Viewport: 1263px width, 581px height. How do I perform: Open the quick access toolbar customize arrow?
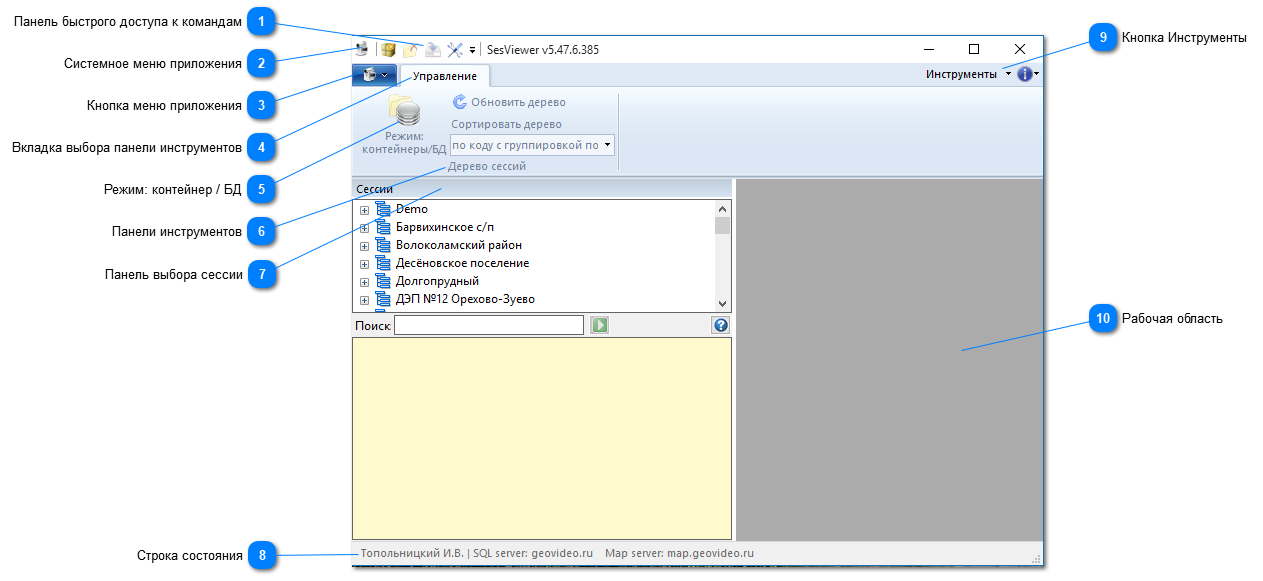click(x=472, y=50)
